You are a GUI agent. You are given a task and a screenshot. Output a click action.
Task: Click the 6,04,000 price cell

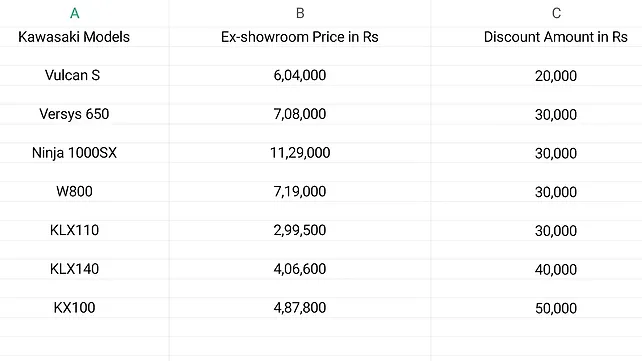(x=300, y=75)
